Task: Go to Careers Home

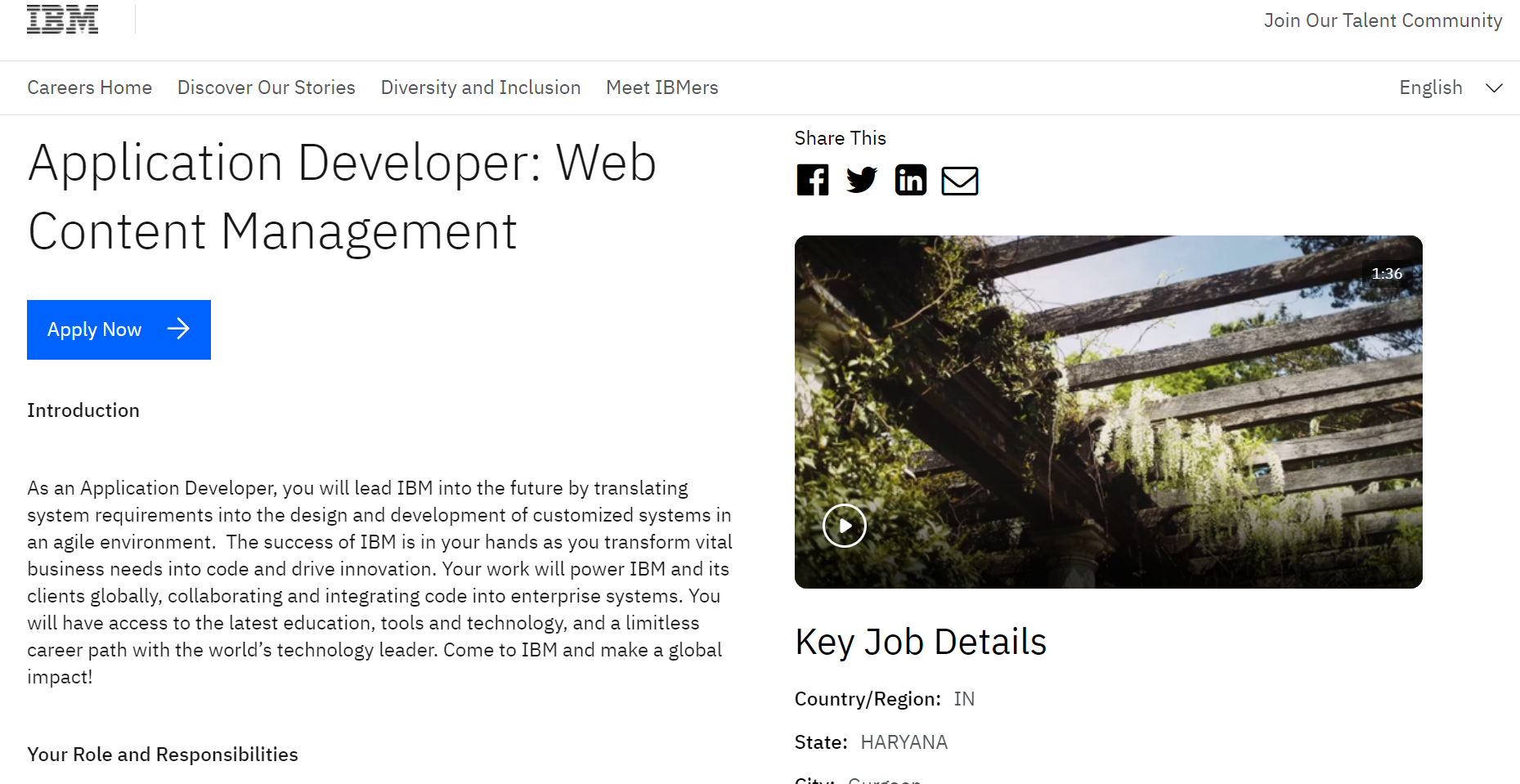Action: pos(89,87)
